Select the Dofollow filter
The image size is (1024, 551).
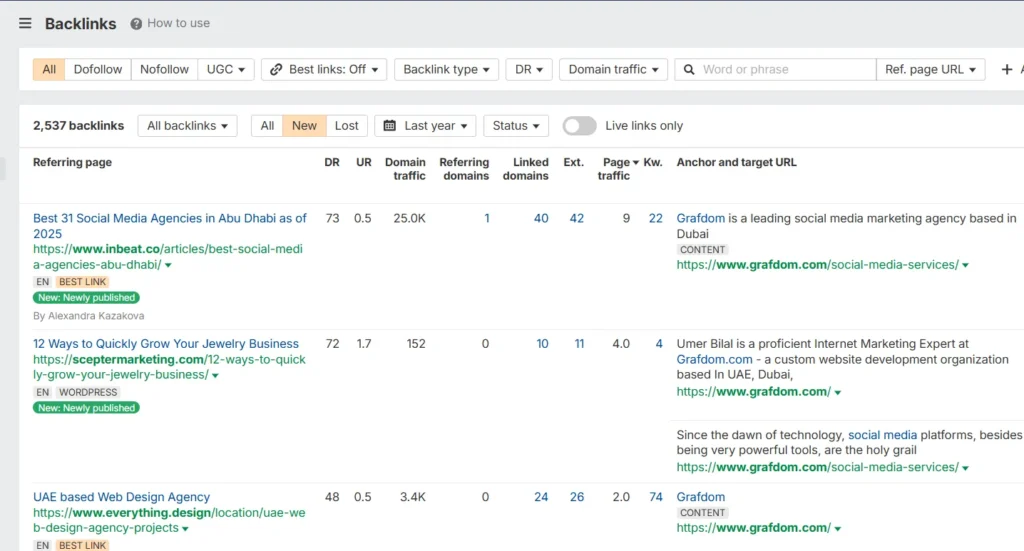click(x=97, y=69)
